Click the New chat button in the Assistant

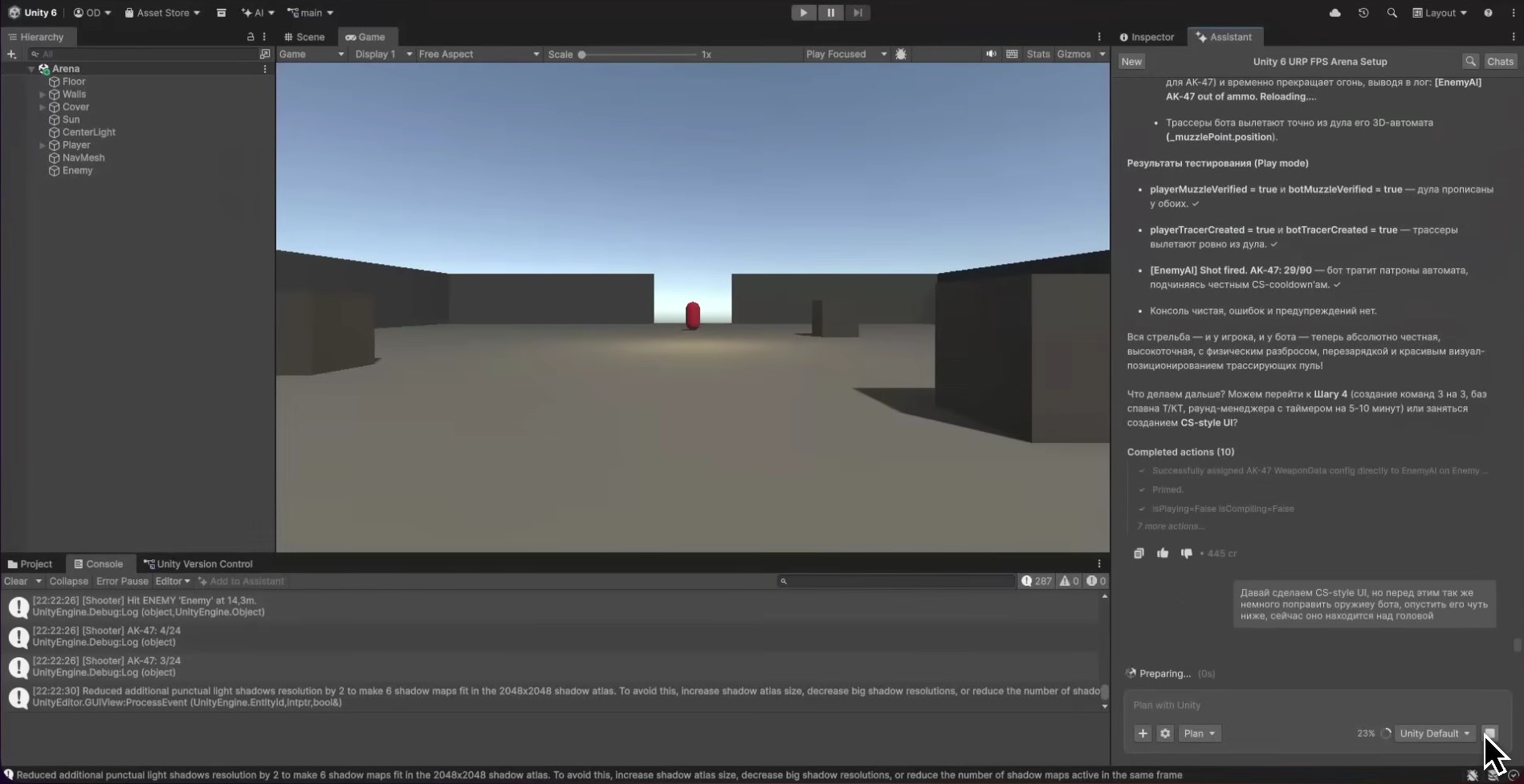(x=1131, y=62)
